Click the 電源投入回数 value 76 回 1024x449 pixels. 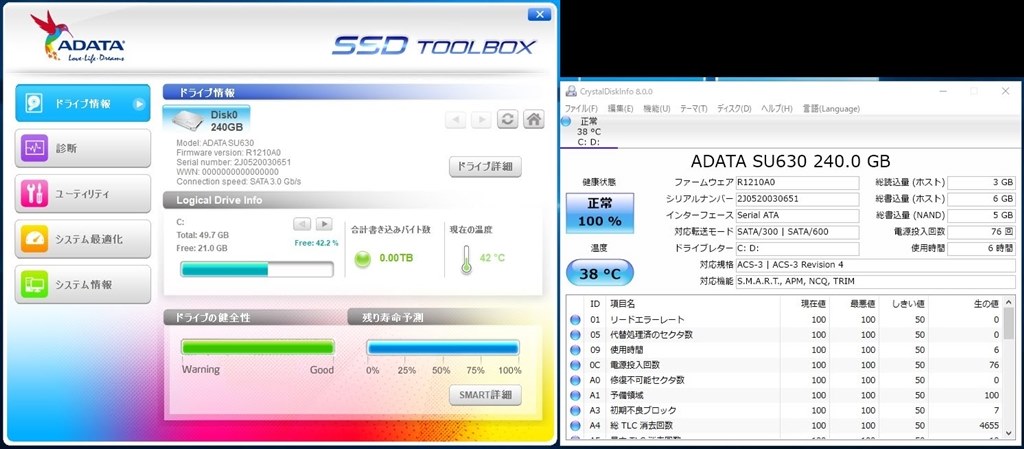[982, 232]
